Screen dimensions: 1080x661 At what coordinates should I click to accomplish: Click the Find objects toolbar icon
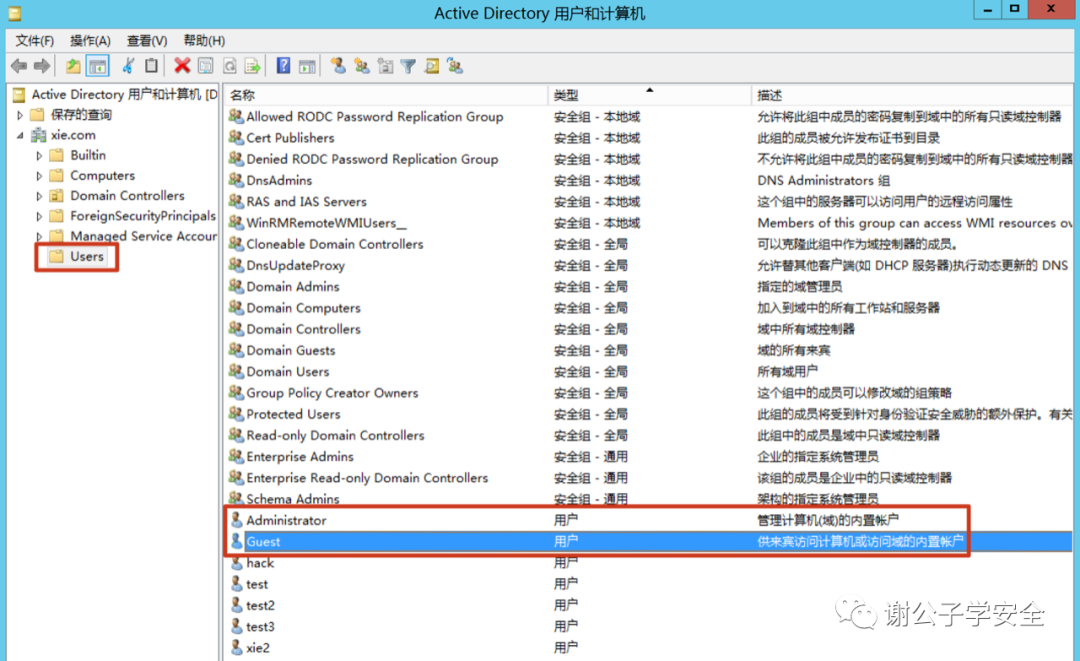(x=432, y=66)
